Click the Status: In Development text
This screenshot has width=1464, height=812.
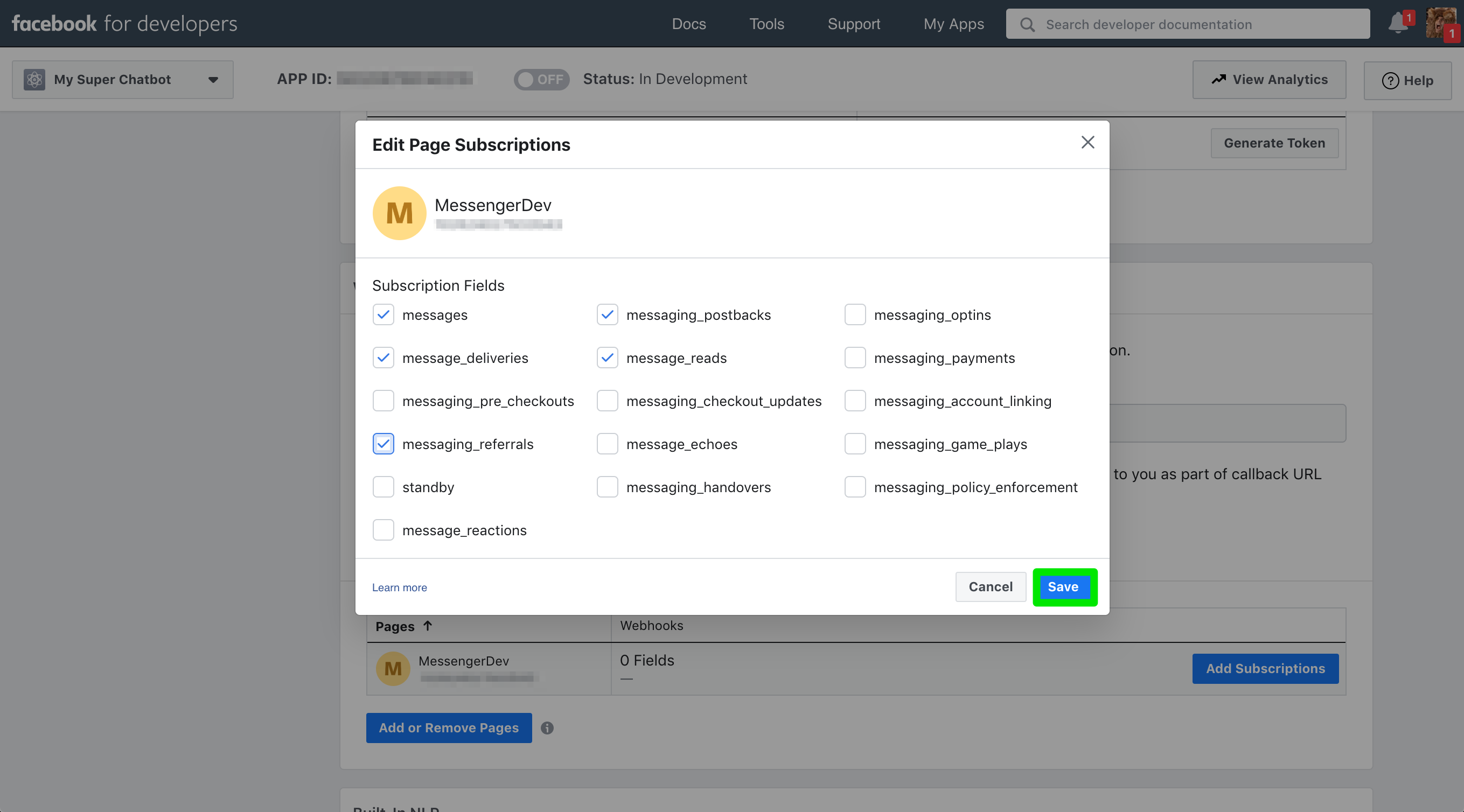[x=664, y=79]
